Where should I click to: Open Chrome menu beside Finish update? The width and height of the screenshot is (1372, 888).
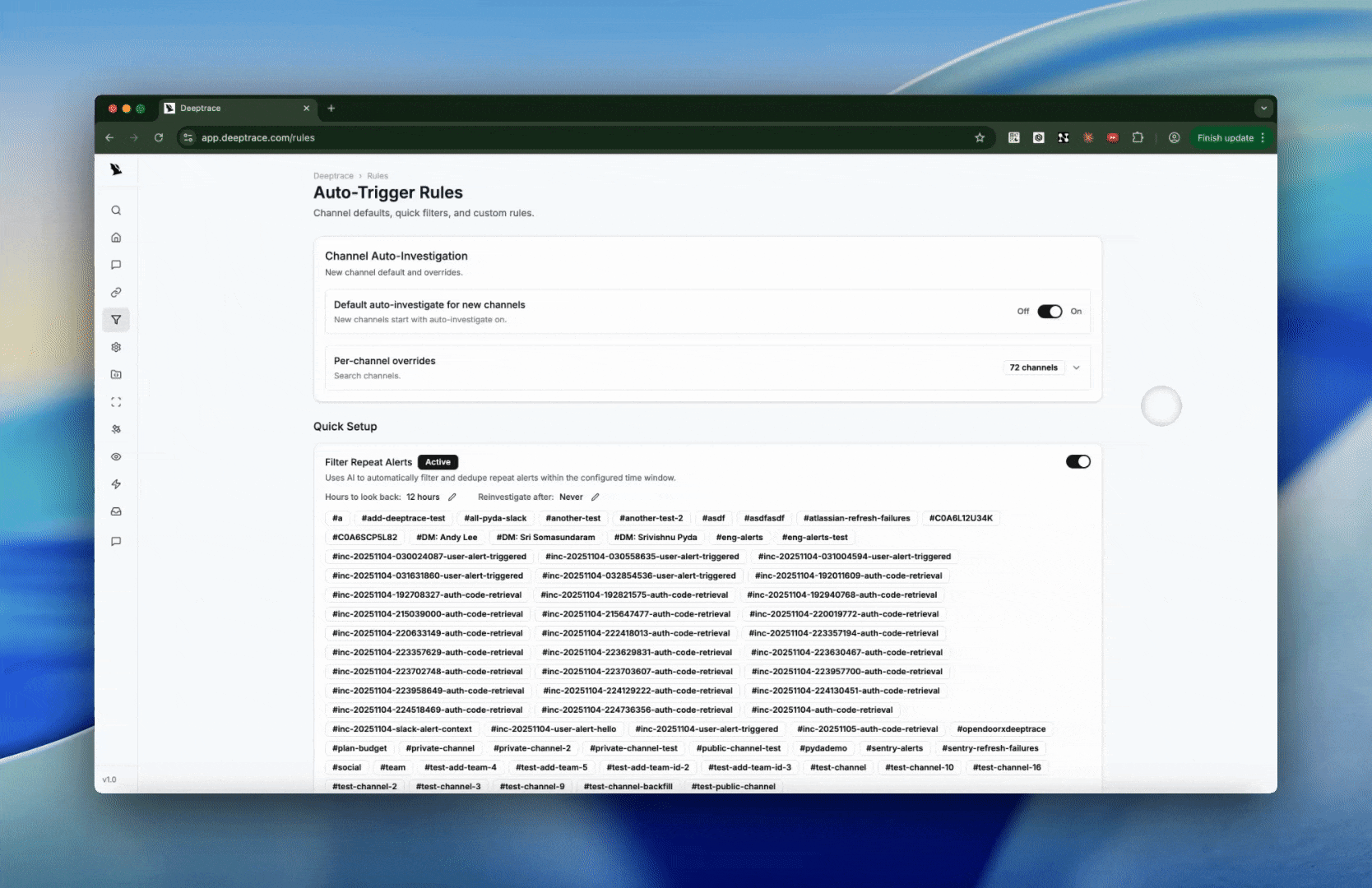(1263, 138)
